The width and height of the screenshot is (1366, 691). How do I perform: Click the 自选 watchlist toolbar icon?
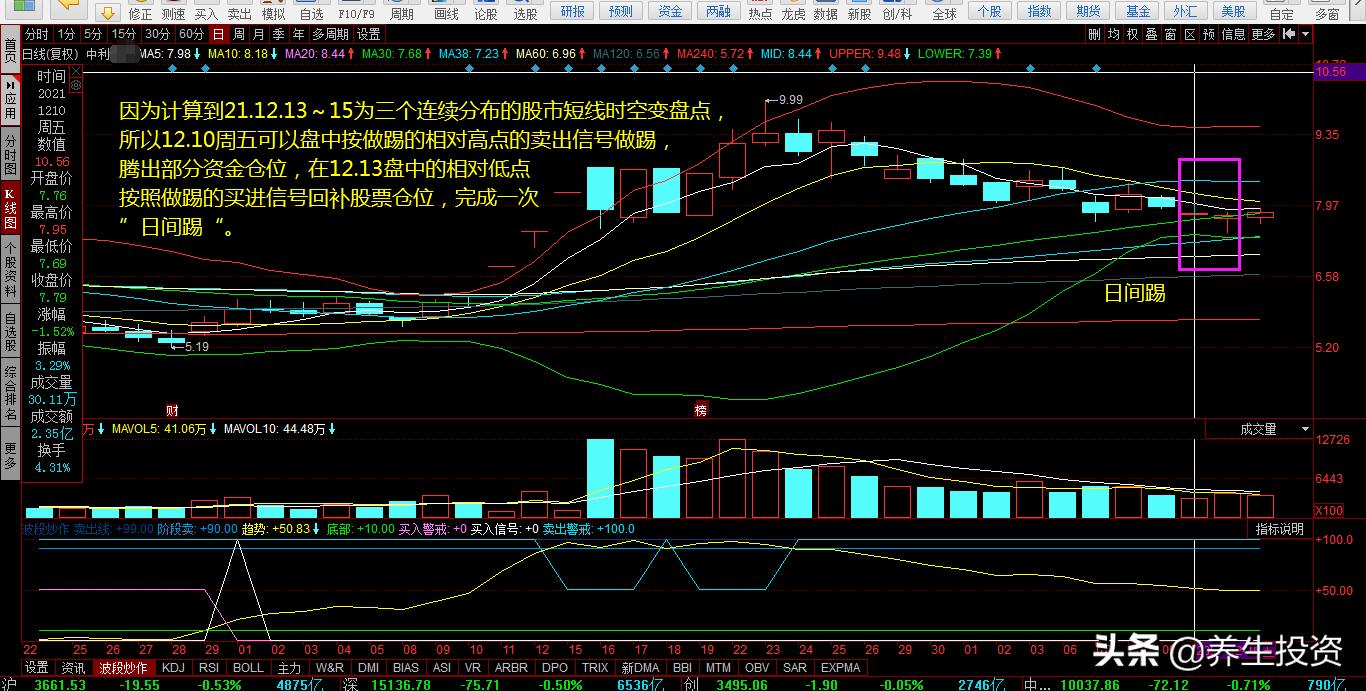click(x=311, y=13)
